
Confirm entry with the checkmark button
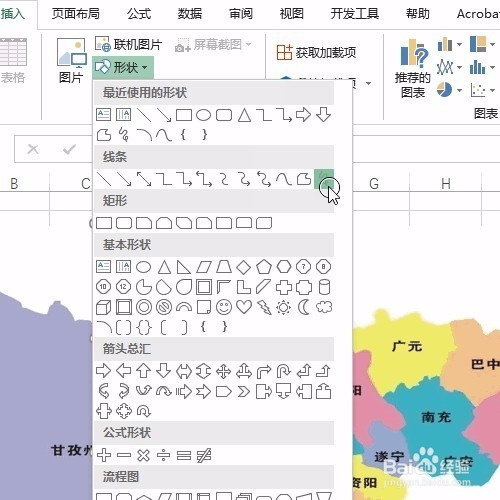(x=69, y=149)
